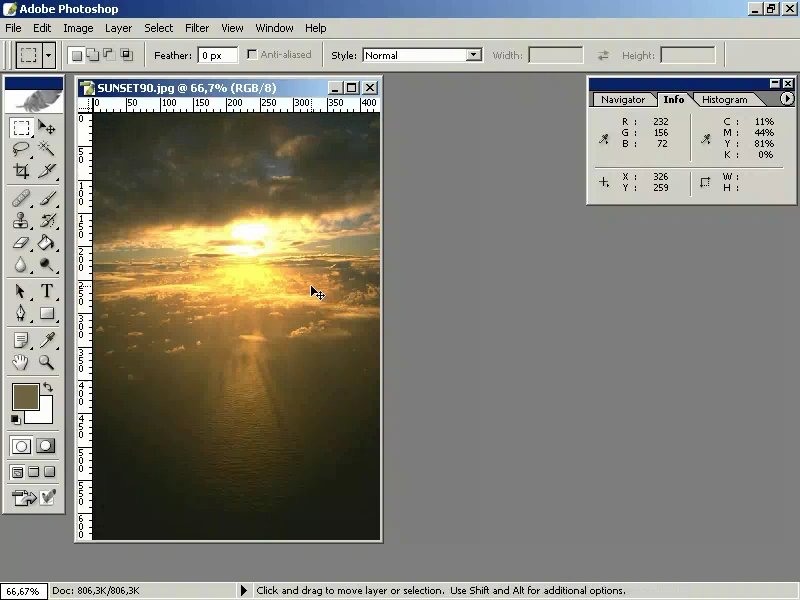
Task: Choose the Notes tool
Action: [x=21, y=340]
